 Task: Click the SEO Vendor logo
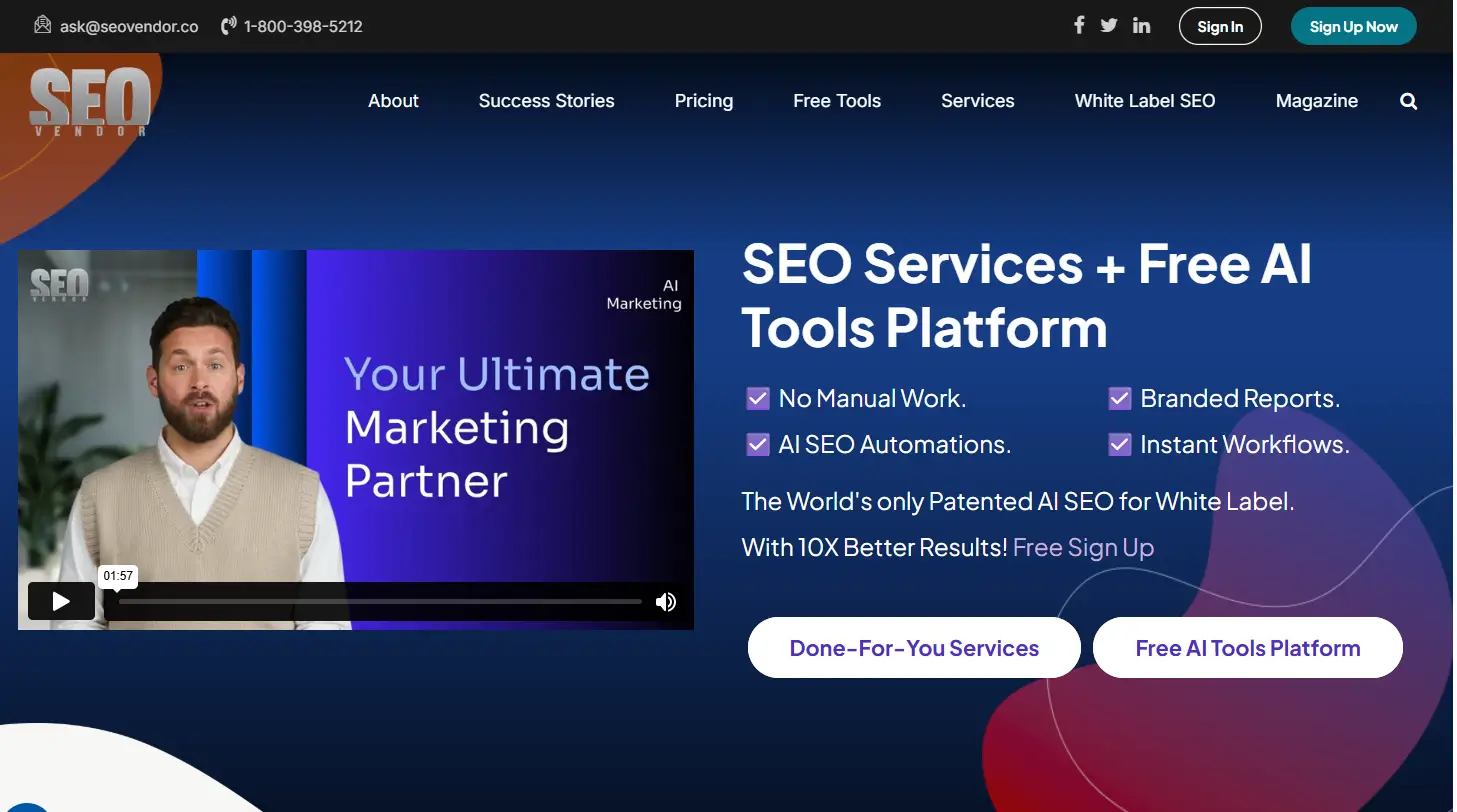[x=89, y=101]
